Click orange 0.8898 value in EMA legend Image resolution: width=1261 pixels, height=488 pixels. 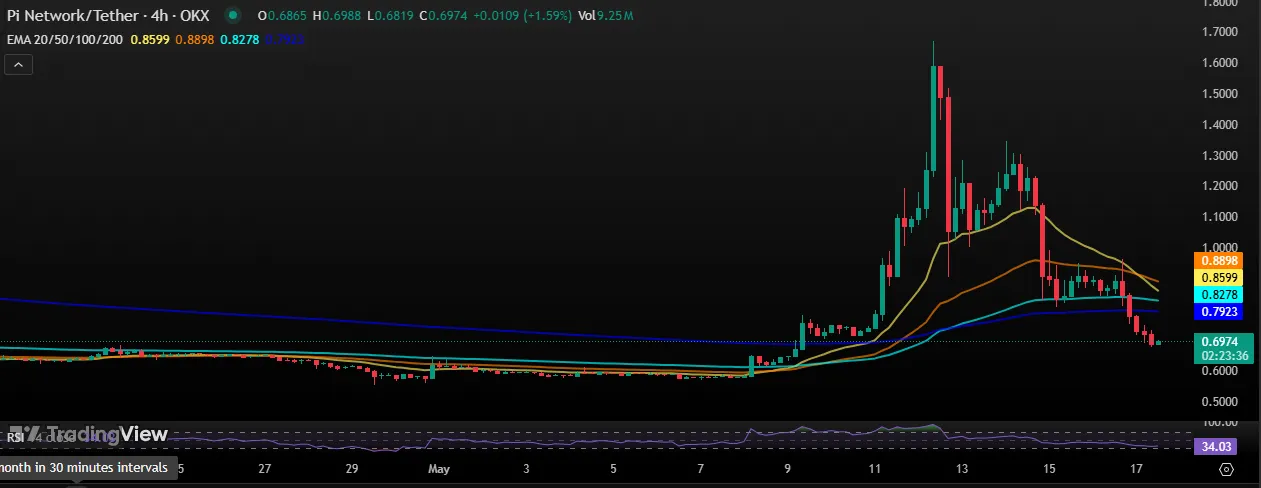(x=193, y=39)
